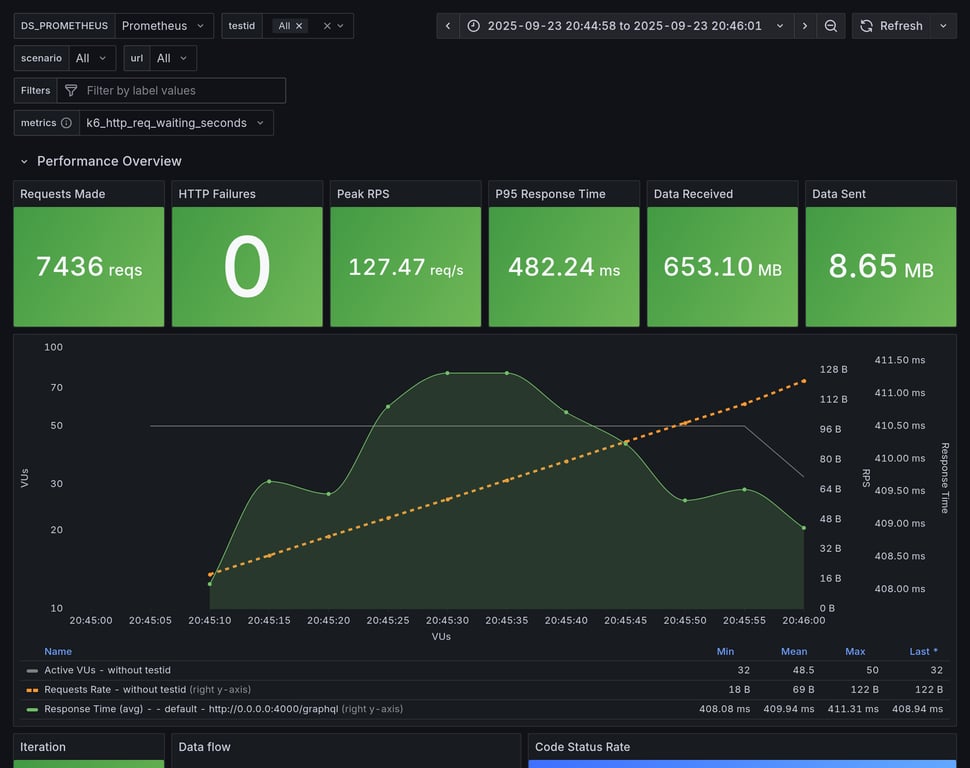Click green color swatch for Response Time
This screenshot has height=768, width=970.
(x=32, y=709)
